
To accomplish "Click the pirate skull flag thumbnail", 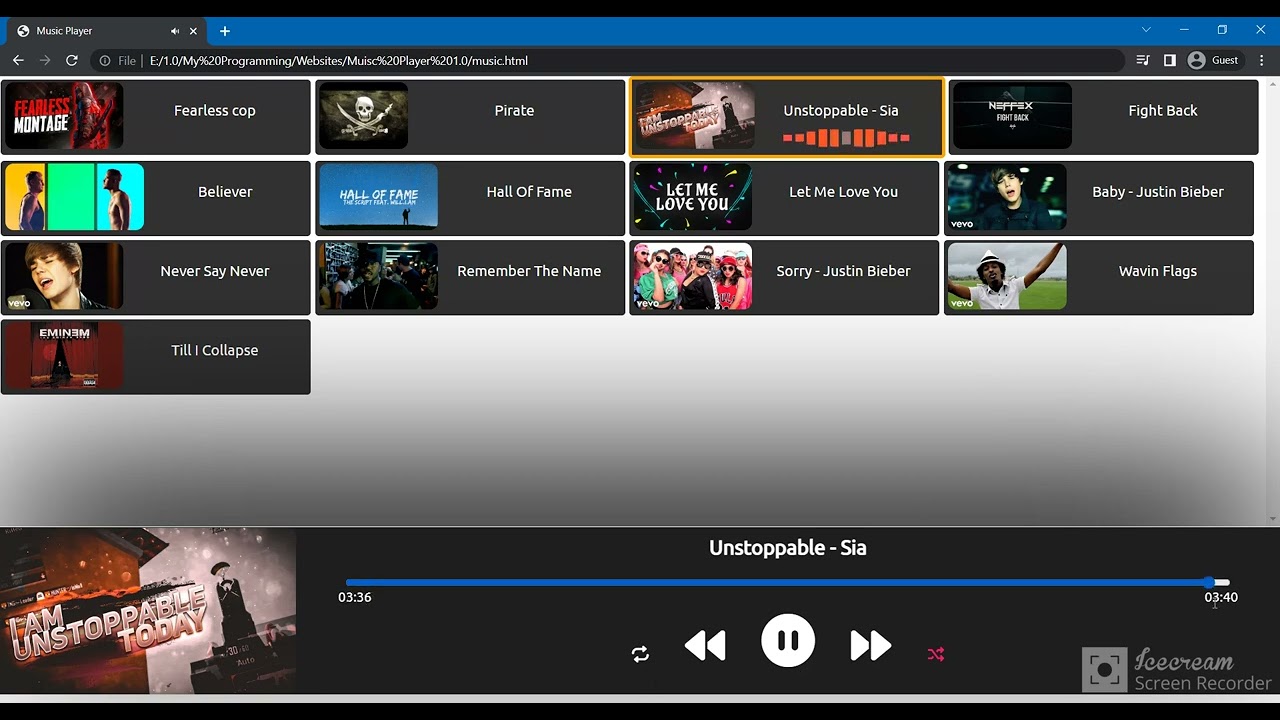I will pyautogui.click(x=364, y=116).
